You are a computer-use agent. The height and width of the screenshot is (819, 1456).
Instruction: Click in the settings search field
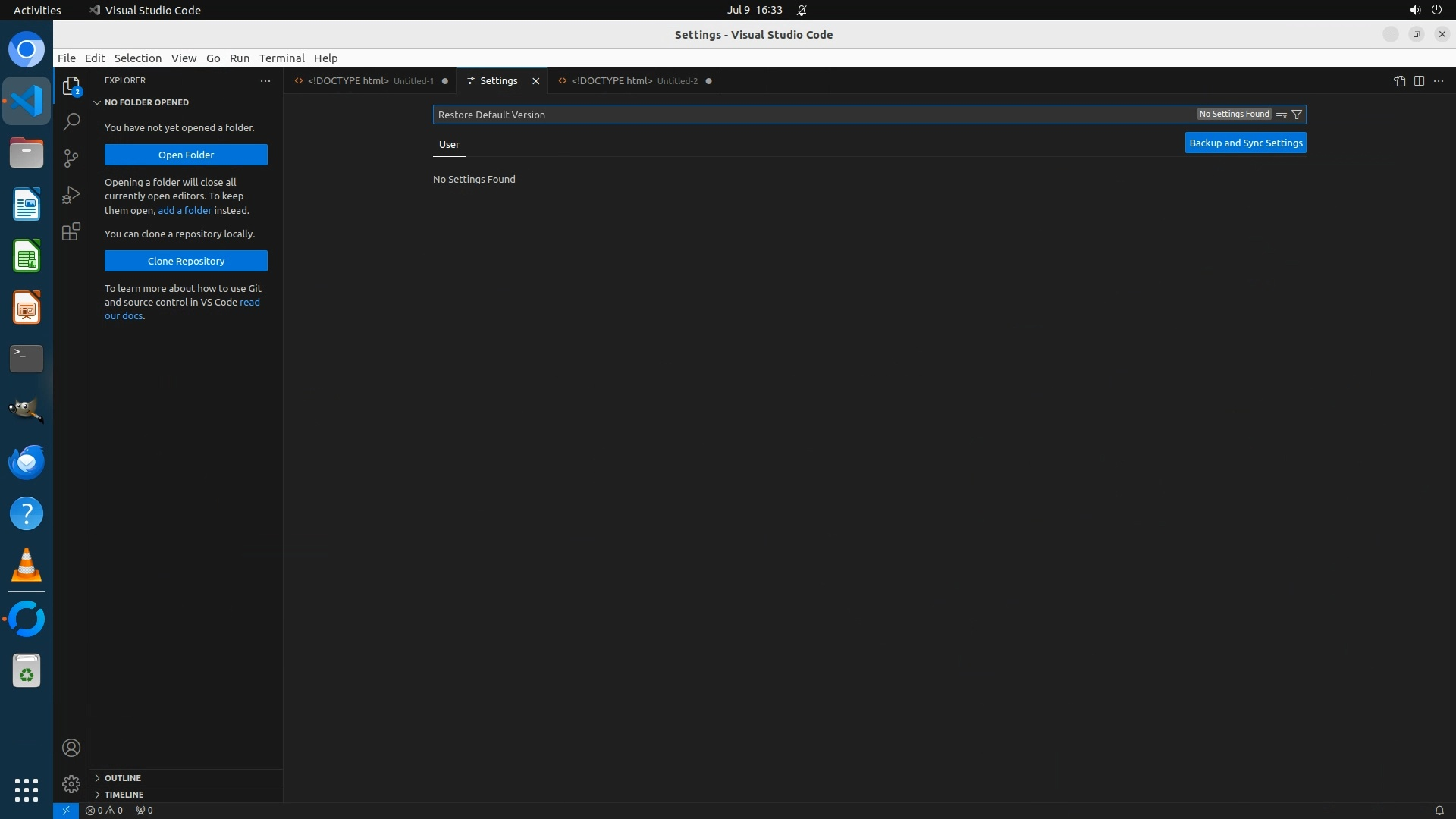[758, 115]
